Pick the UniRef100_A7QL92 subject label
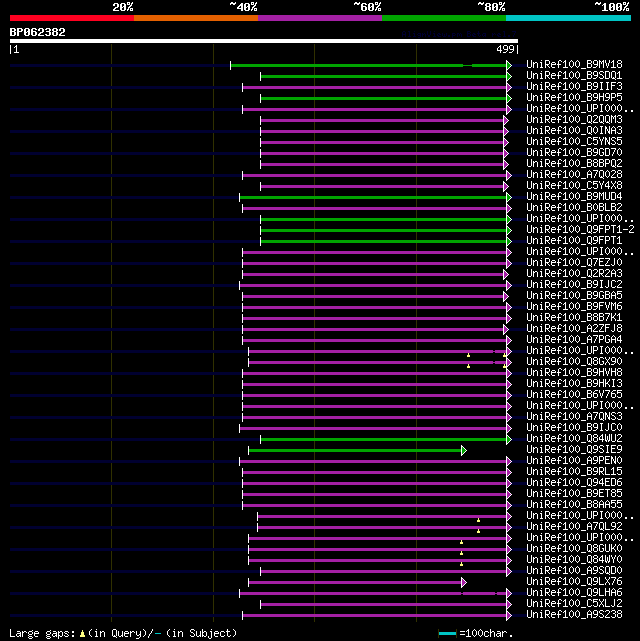Screen dimensions: 640x641 click(x=574, y=527)
